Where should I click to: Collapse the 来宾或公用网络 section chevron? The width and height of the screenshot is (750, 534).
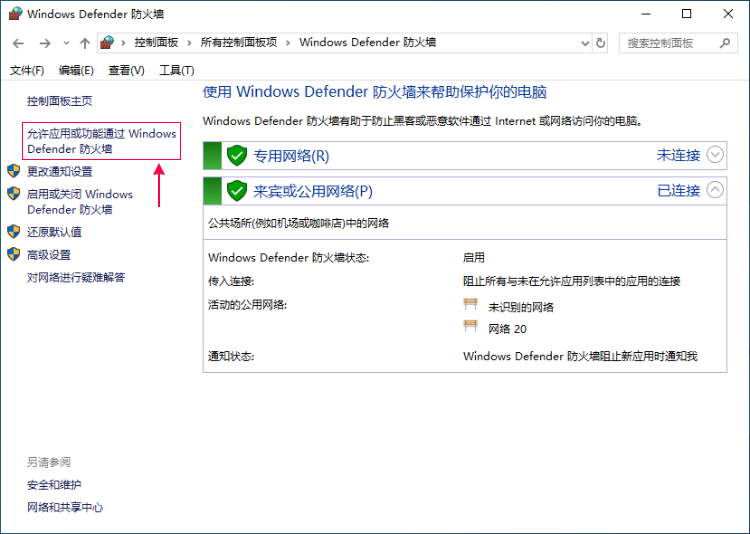click(715, 190)
